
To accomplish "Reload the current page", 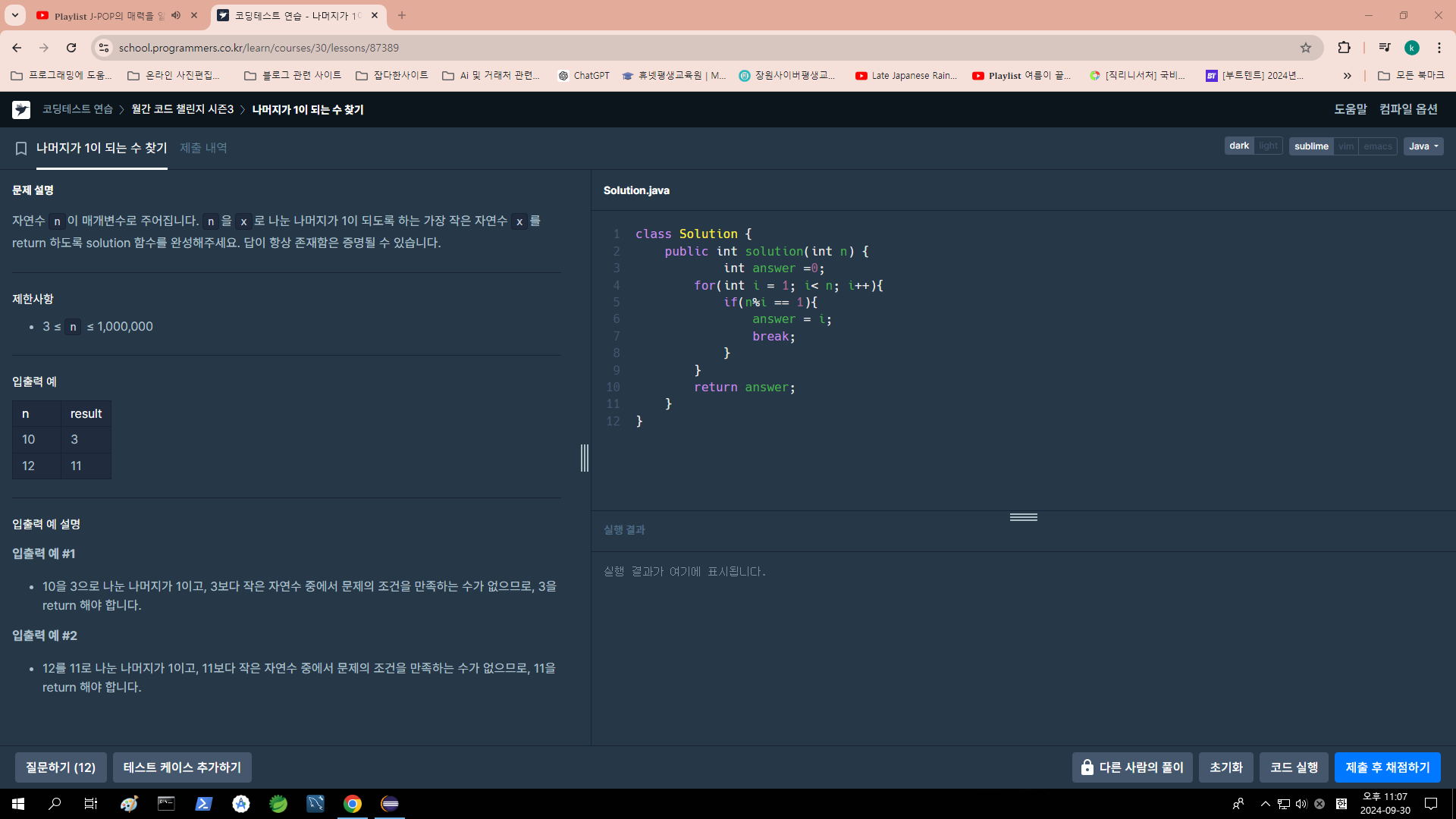I will (71, 48).
